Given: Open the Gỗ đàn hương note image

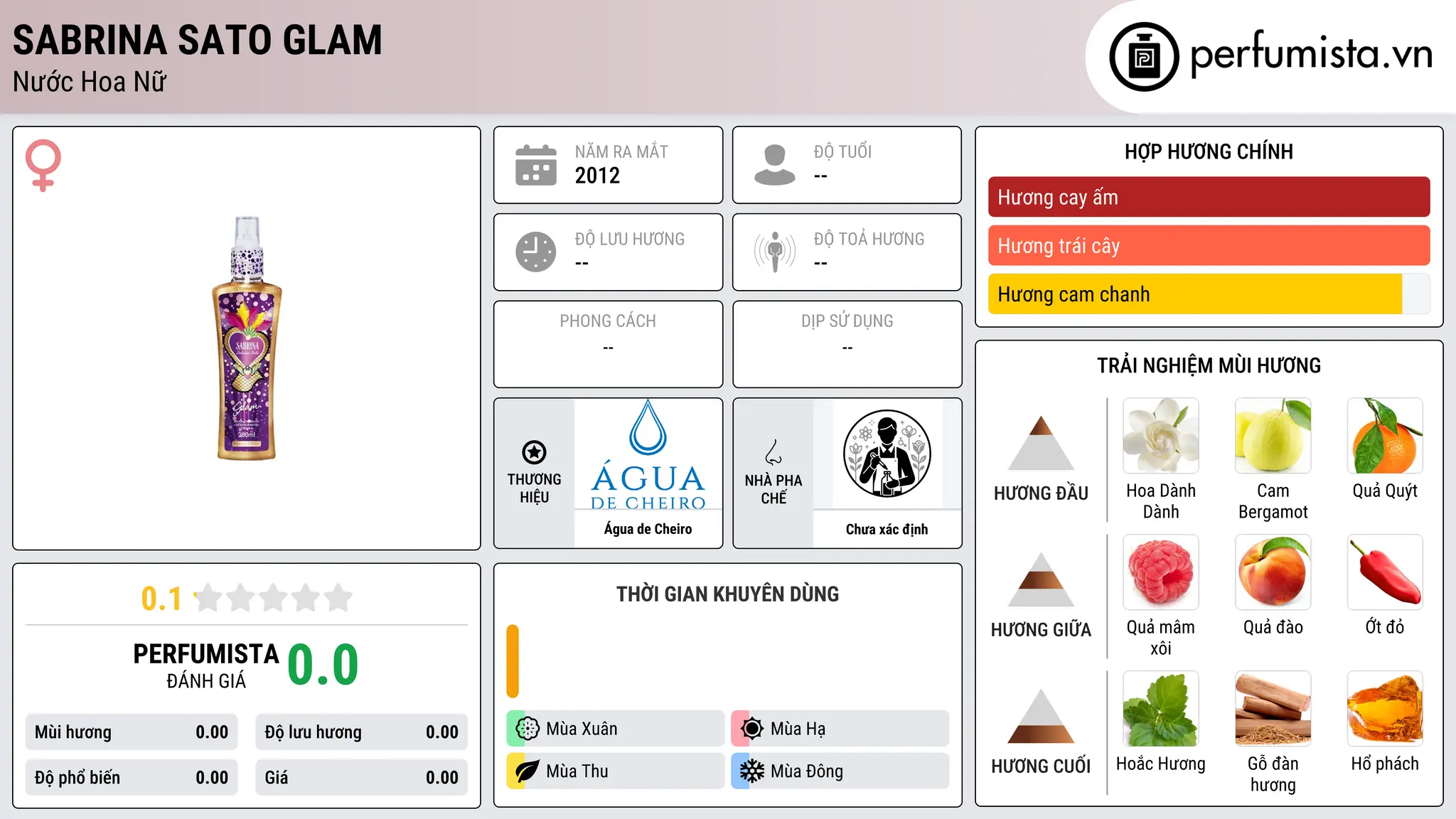Looking at the screenshot, I should (1273, 709).
